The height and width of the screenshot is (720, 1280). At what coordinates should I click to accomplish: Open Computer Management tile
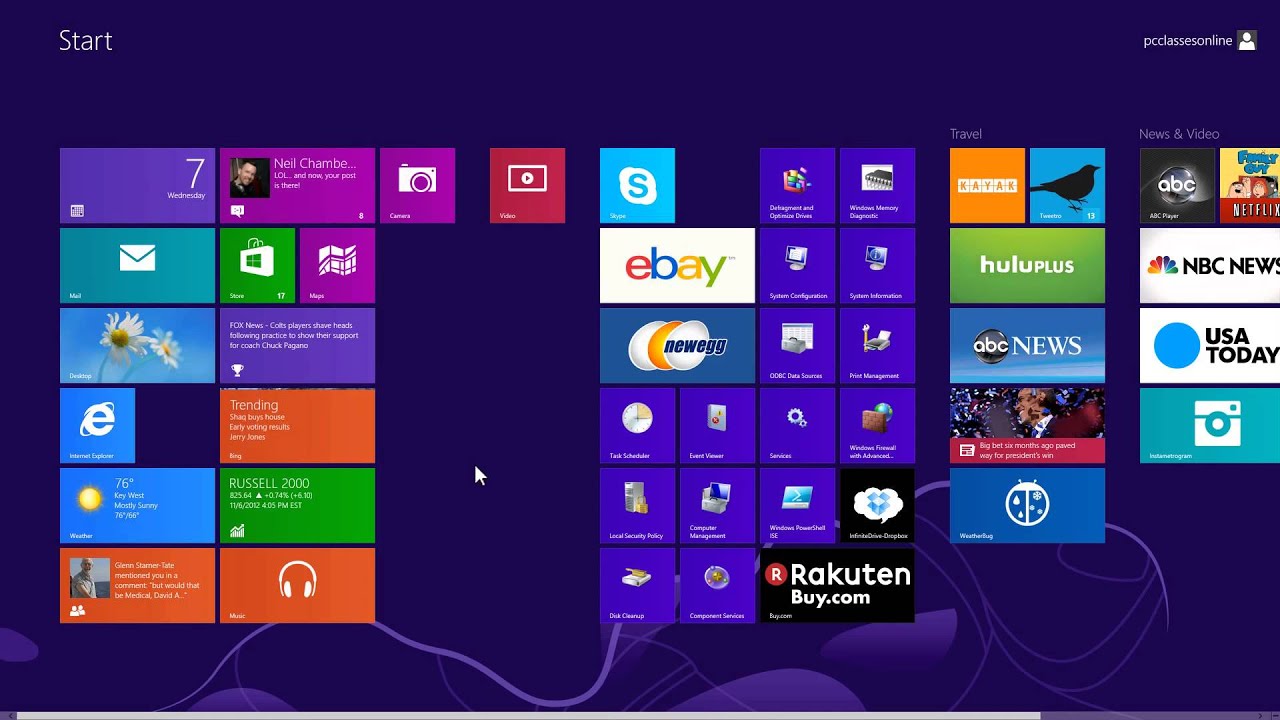coord(717,505)
